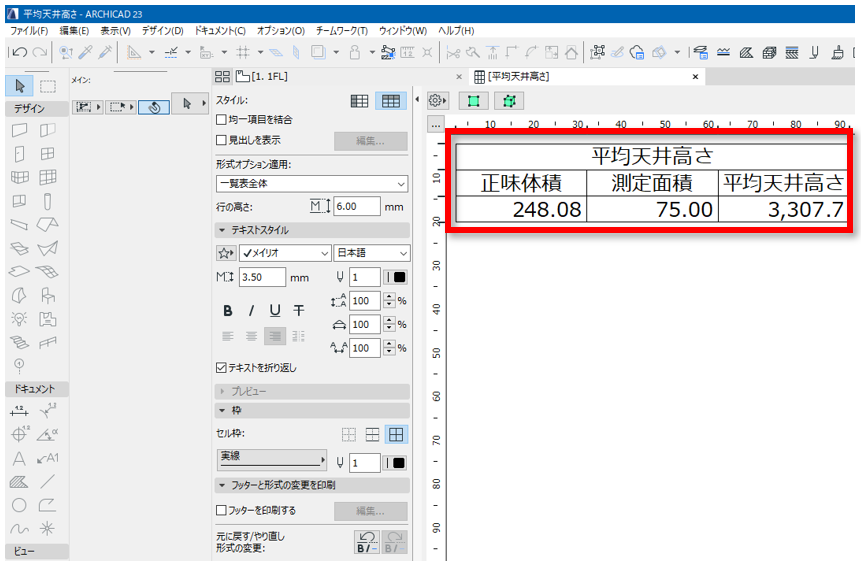Open schedule scheme settings gear
The width and height of the screenshot is (861, 575).
[437, 101]
